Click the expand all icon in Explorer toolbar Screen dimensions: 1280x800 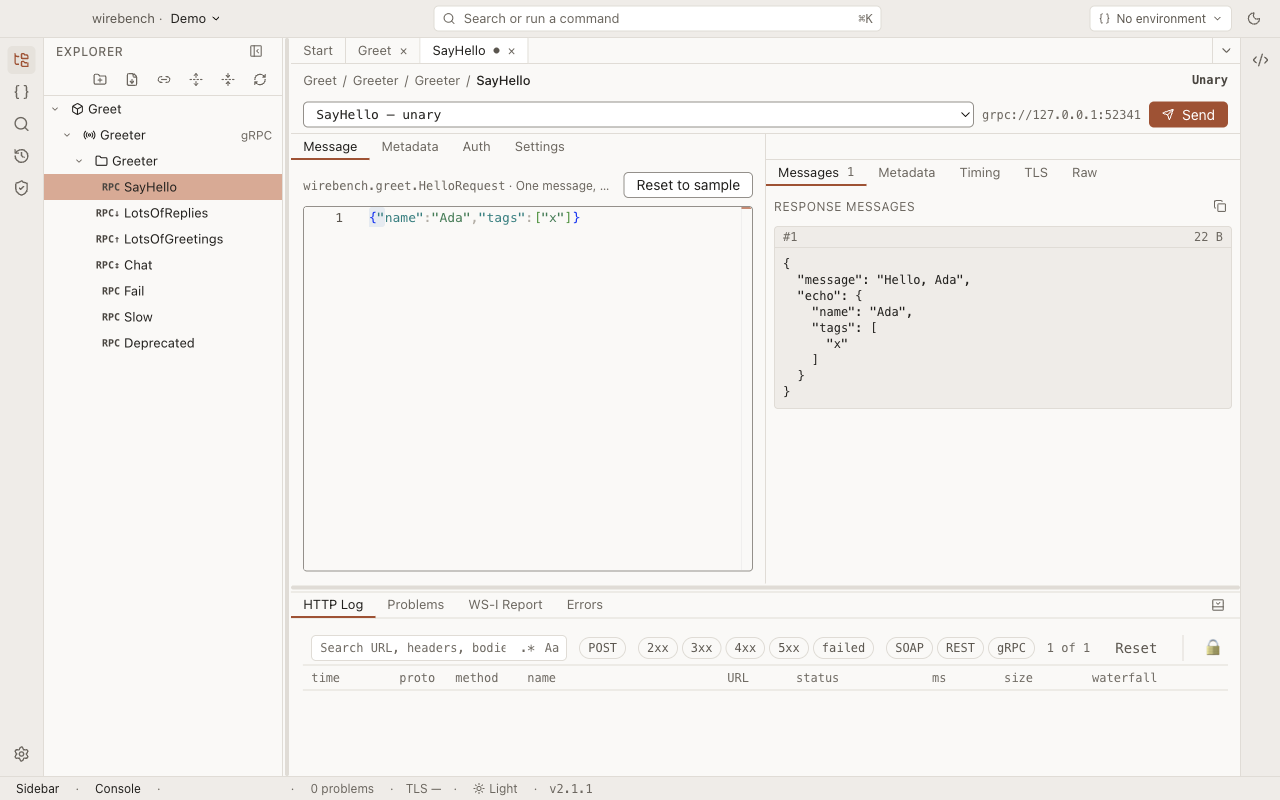[196, 79]
